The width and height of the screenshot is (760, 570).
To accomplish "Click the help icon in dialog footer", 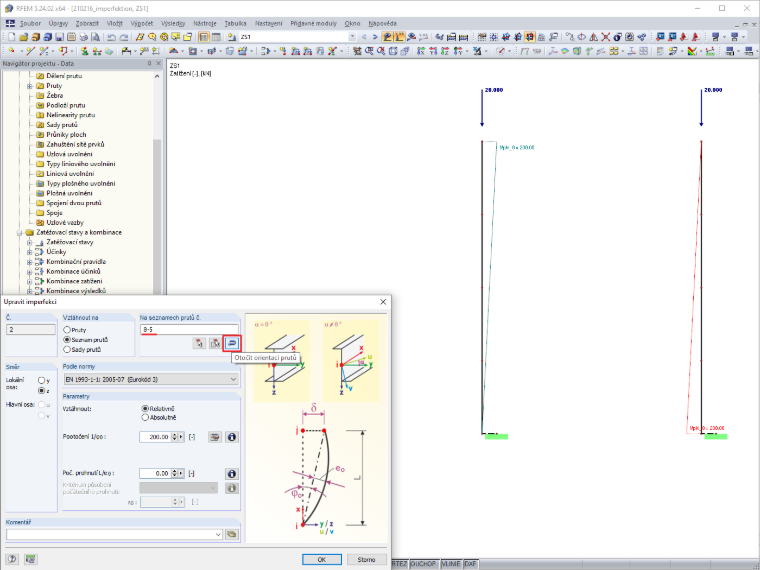I will 12,559.
